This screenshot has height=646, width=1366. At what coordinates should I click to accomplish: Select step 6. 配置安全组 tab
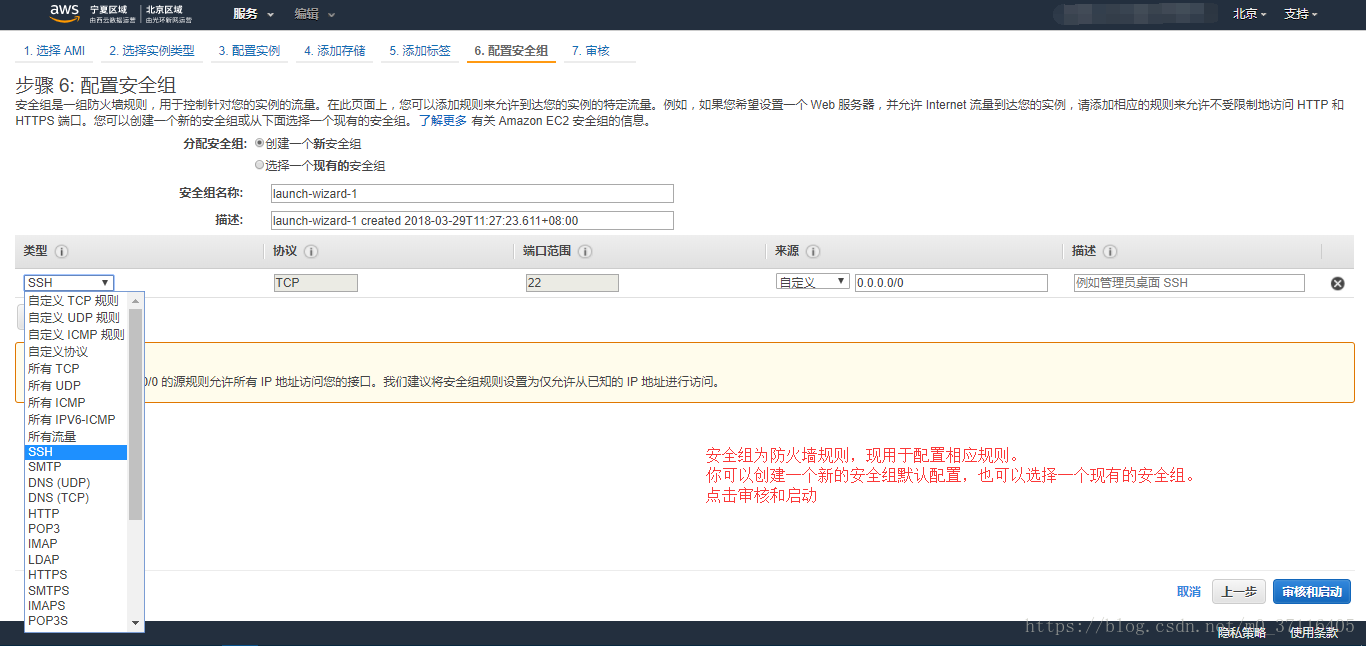click(x=511, y=51)
